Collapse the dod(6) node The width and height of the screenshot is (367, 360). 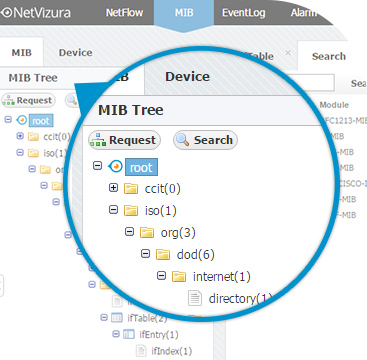[145, 254]
